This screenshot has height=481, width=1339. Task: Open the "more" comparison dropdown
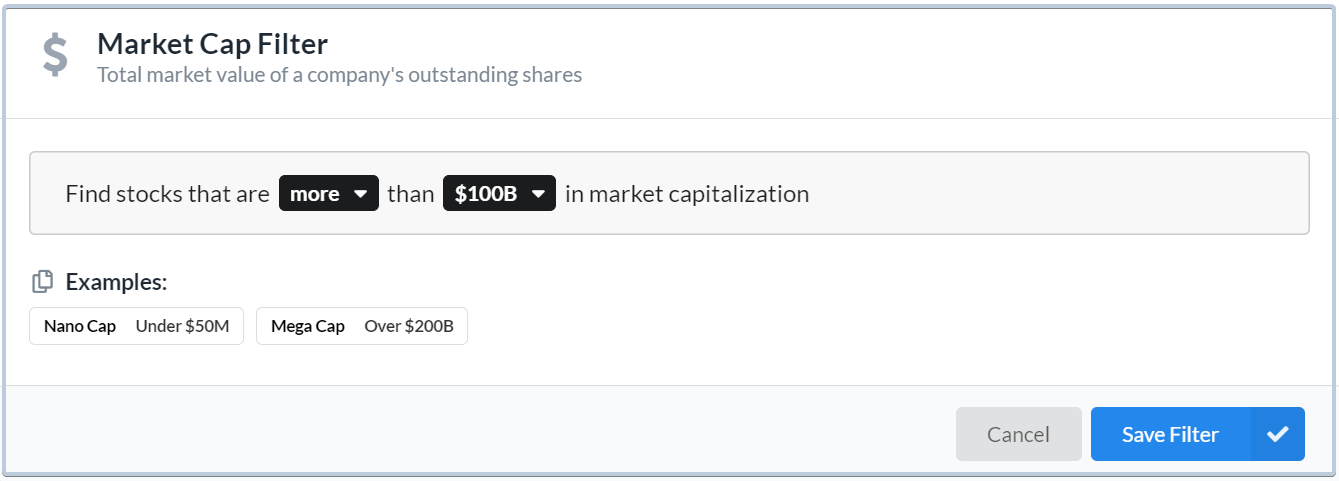(x=329, y=194)
